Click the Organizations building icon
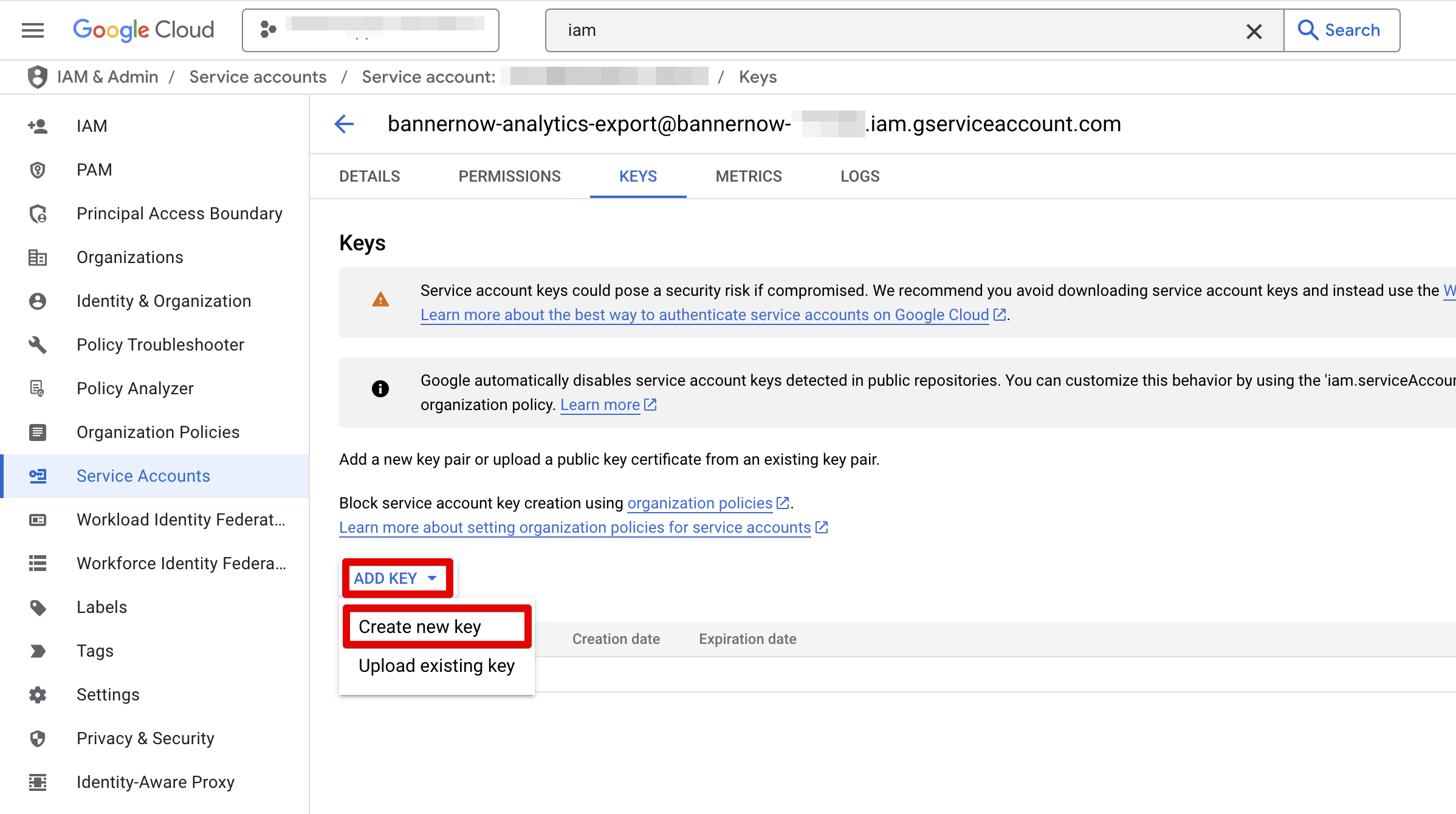The height and width of the screenshot is (814, 1456). (x=38, y=258)
